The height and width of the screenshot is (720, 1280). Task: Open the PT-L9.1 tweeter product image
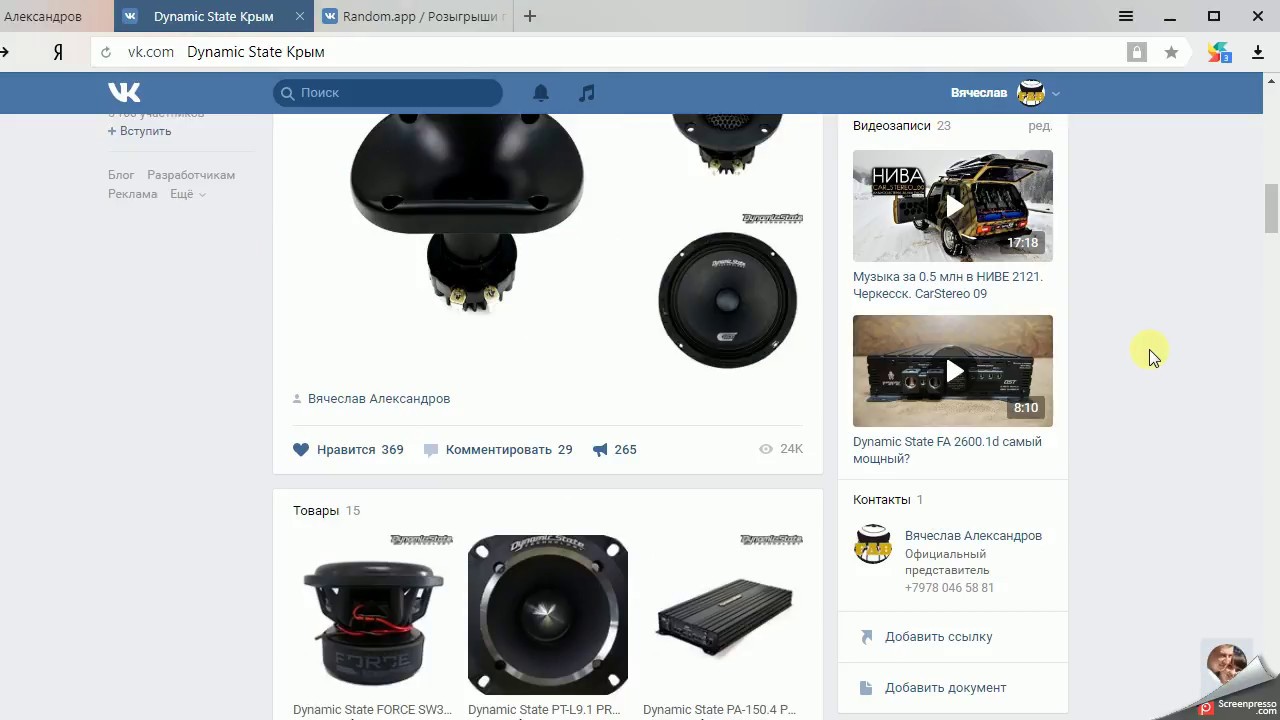tap(548, 615)
